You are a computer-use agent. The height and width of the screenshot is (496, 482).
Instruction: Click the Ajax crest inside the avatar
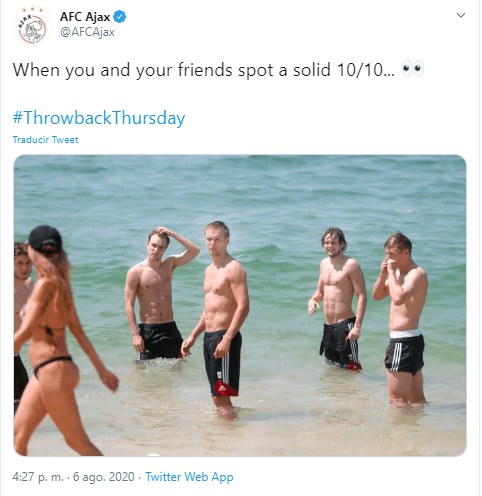(32, 28)
